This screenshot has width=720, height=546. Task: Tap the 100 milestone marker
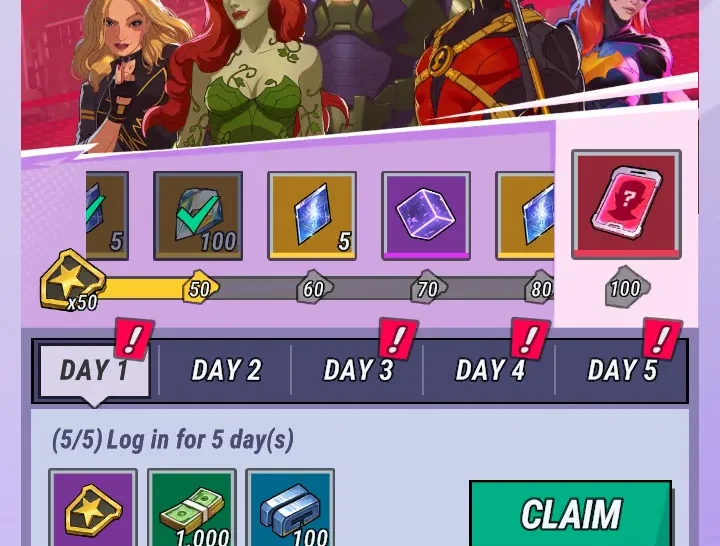point(626,288)
